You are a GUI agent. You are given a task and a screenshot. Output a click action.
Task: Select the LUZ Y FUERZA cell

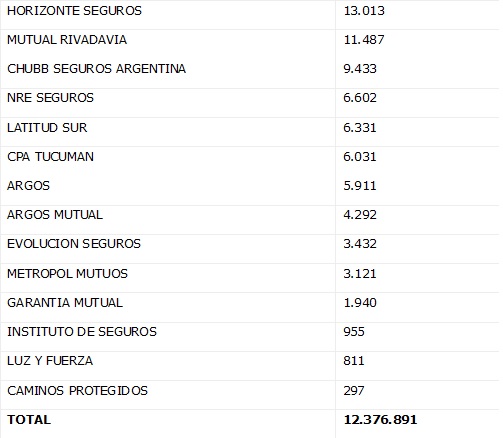[x=50, y=361]
